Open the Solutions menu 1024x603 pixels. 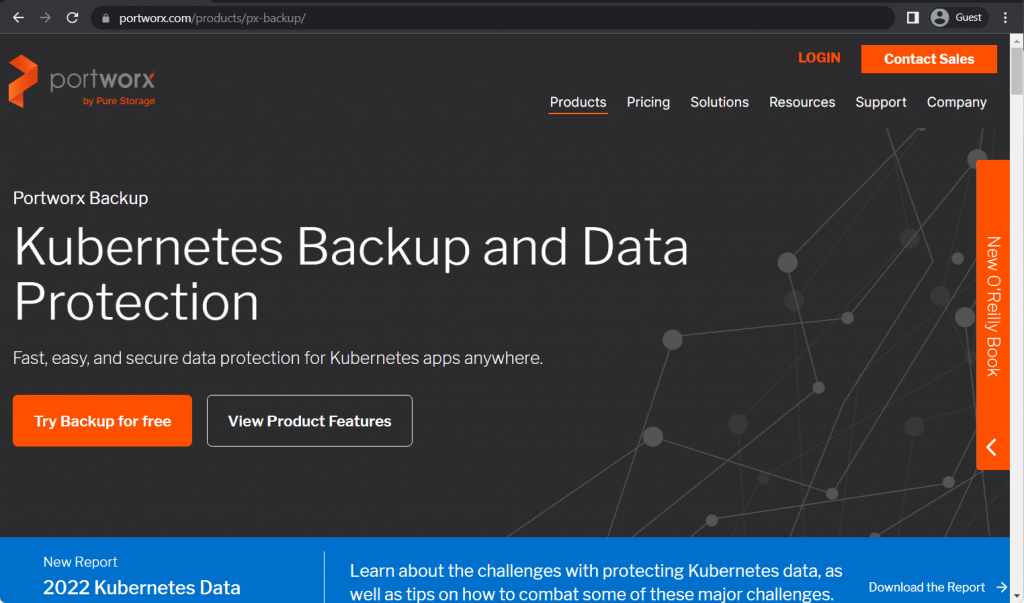(720, 102)
